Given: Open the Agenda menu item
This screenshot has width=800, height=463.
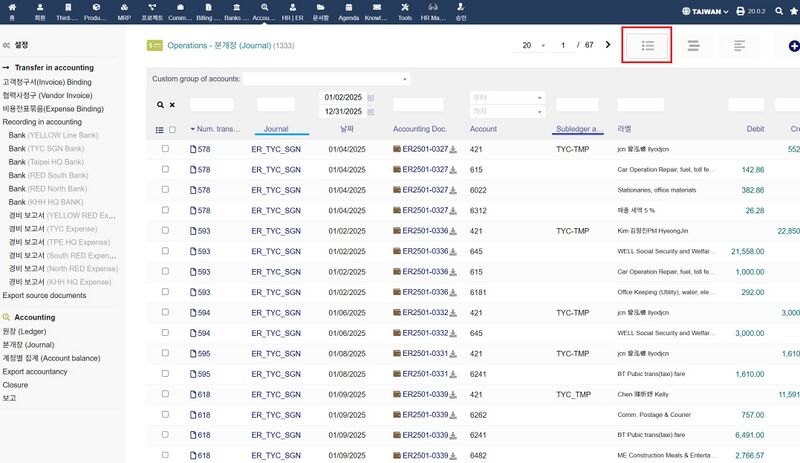Looking at the screenshot, I should click(348, 11).
